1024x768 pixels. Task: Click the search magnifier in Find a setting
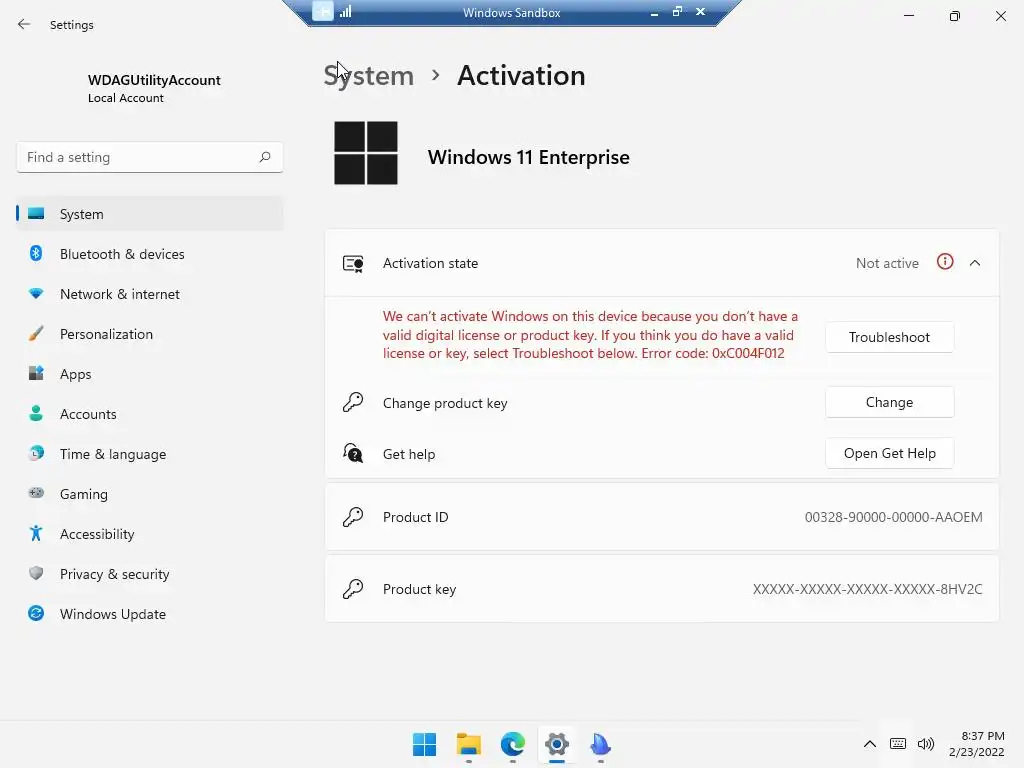(264, 157)
